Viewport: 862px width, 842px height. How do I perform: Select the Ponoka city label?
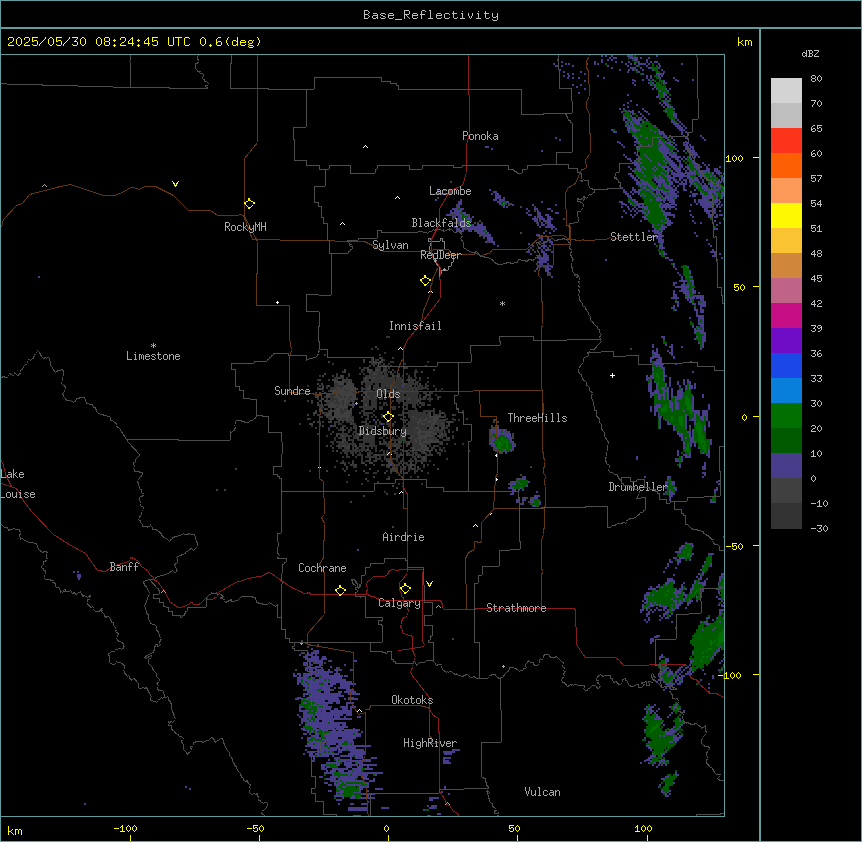[480, 136]
